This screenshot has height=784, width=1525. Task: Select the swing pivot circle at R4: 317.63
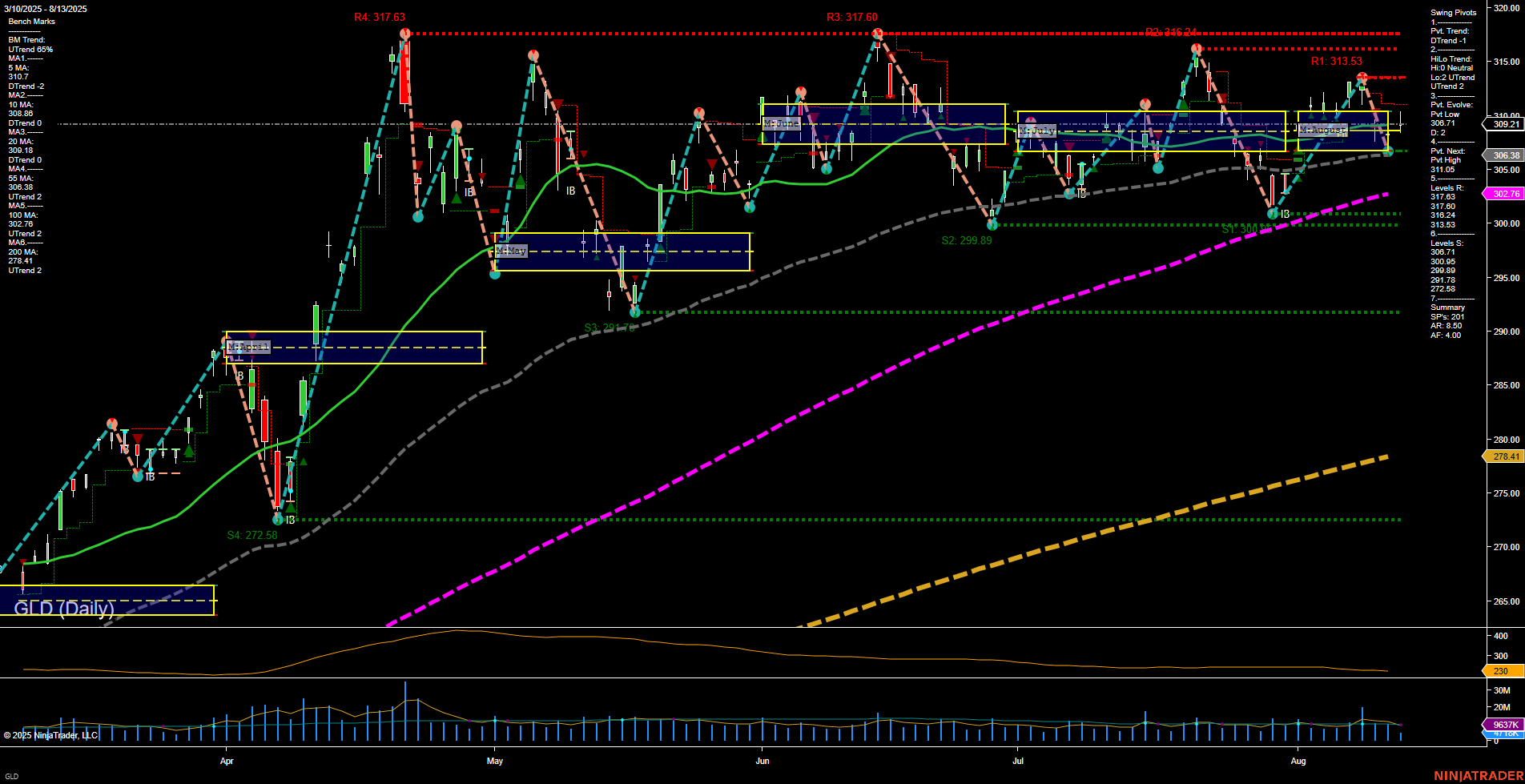pyautogui.click(x=404, y=33)
